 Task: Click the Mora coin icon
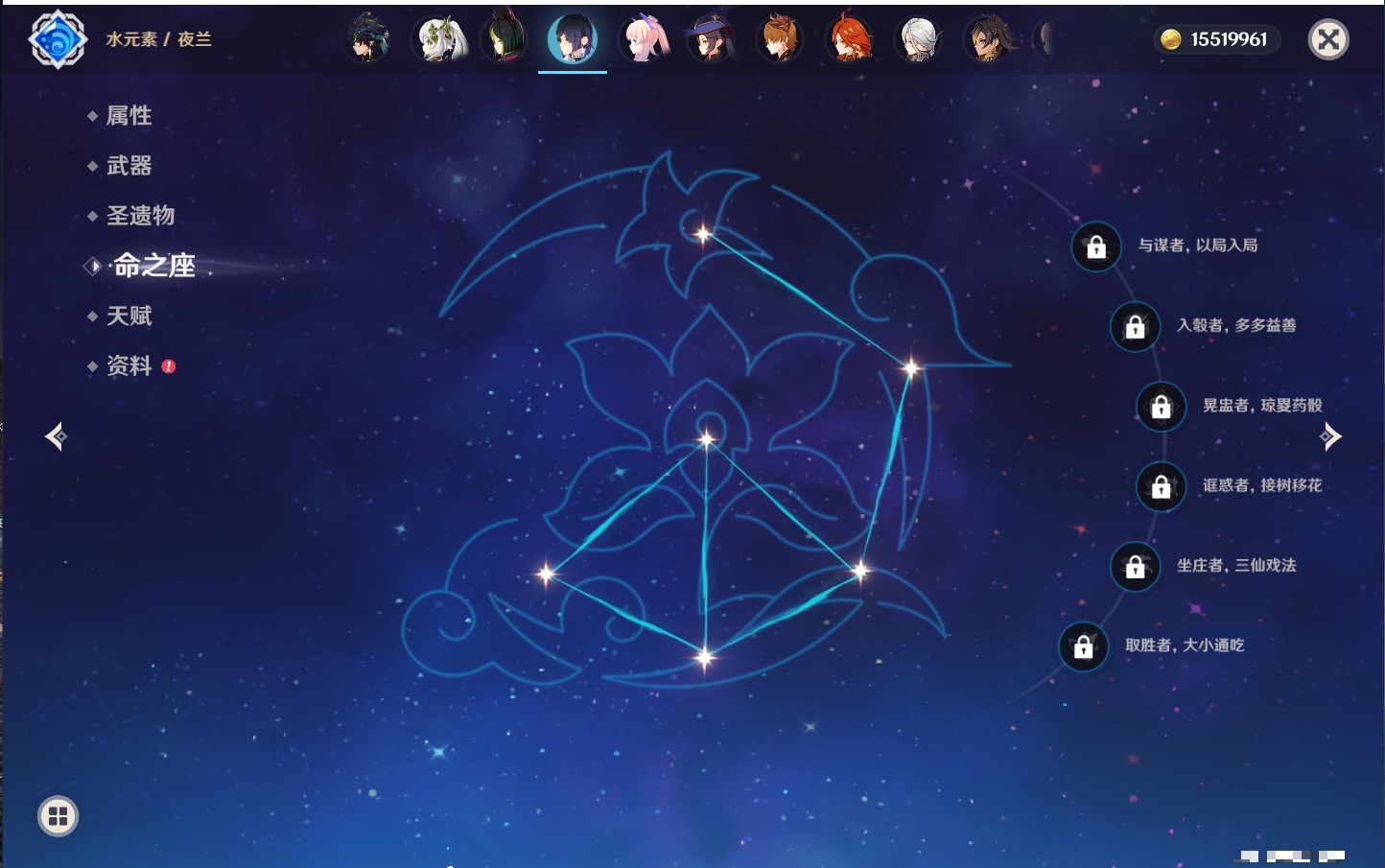[1171, 39]
